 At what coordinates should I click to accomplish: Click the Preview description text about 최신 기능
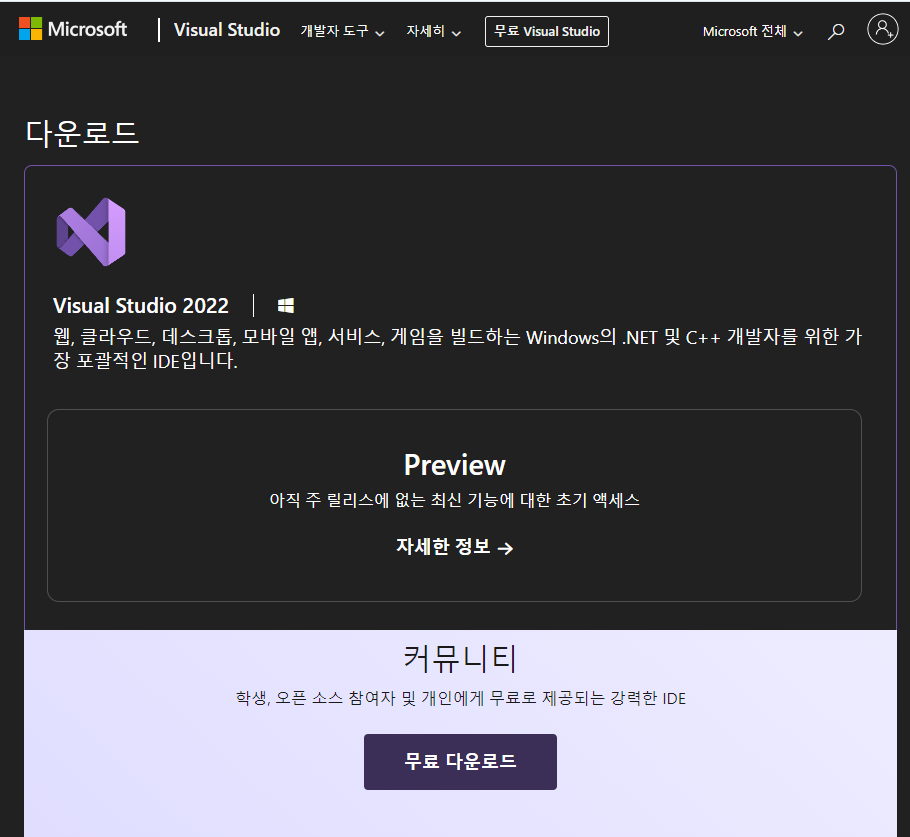[x=454, y=500]
